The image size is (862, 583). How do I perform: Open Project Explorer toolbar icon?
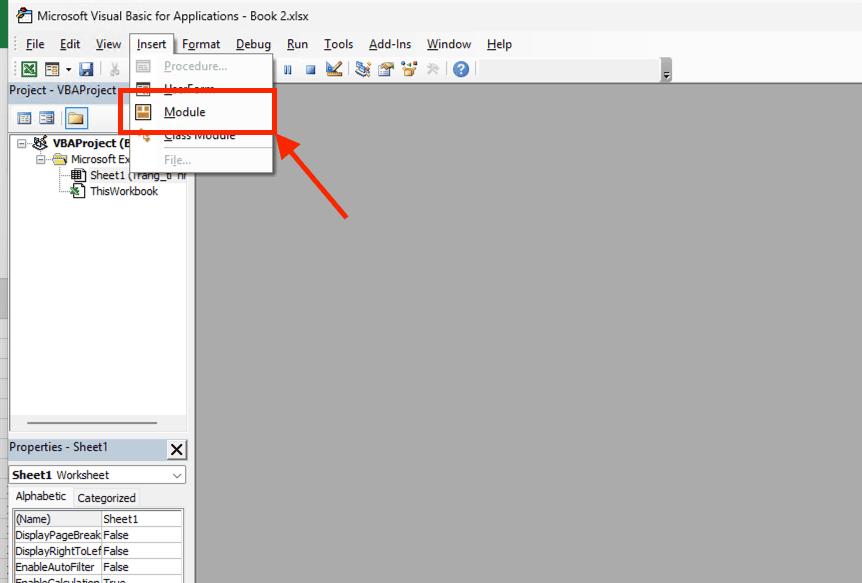[x=363, y=69]
